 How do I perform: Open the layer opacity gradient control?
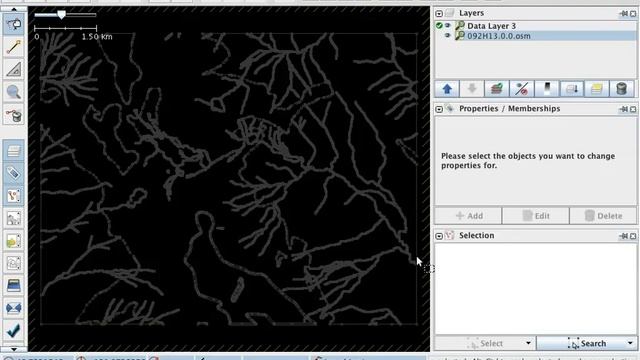(x=547, y=89)
